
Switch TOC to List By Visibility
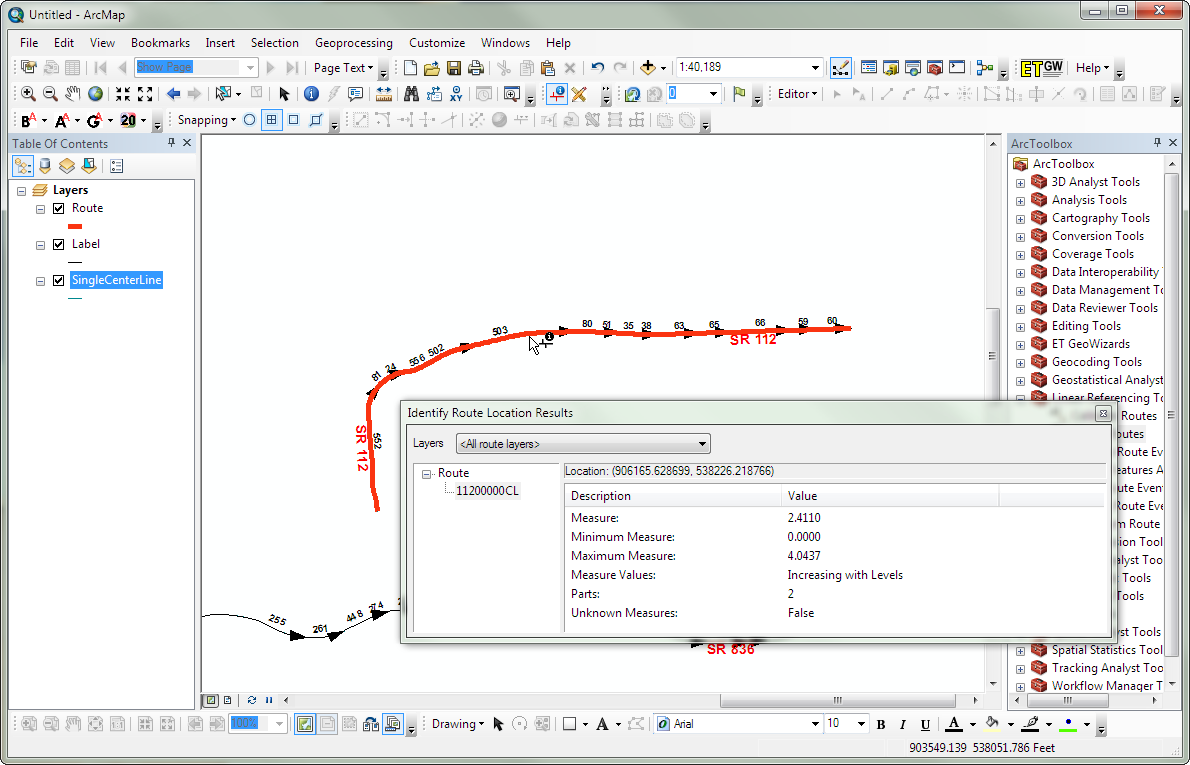coord(67,165)
